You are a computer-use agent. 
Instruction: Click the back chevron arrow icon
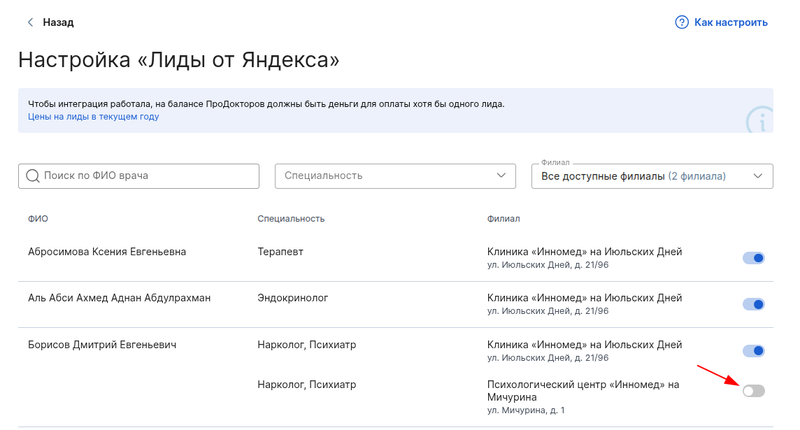click(30, 22)
